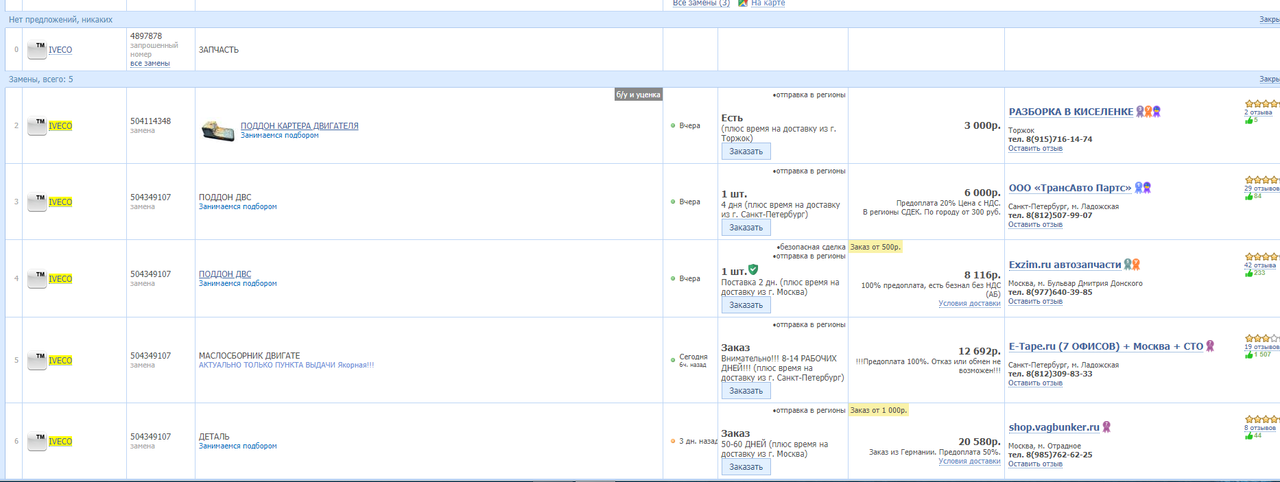Click the ribbon badge next to E-Tape.ru
The width and height of the screenshot is (1280, 482).
(1210, 346)
